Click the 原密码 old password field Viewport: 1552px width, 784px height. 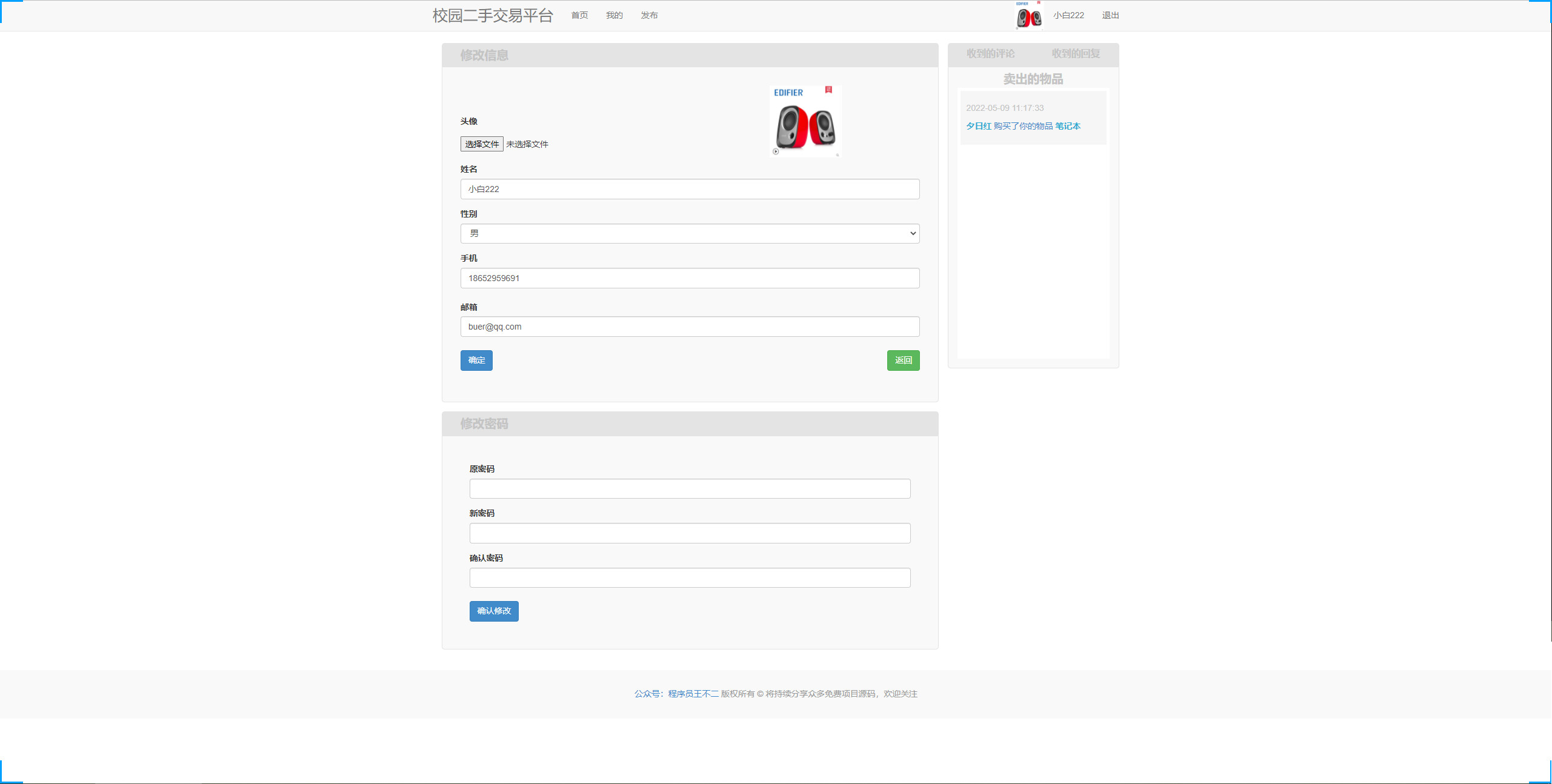pyautogui.click(x=690, y=488)
